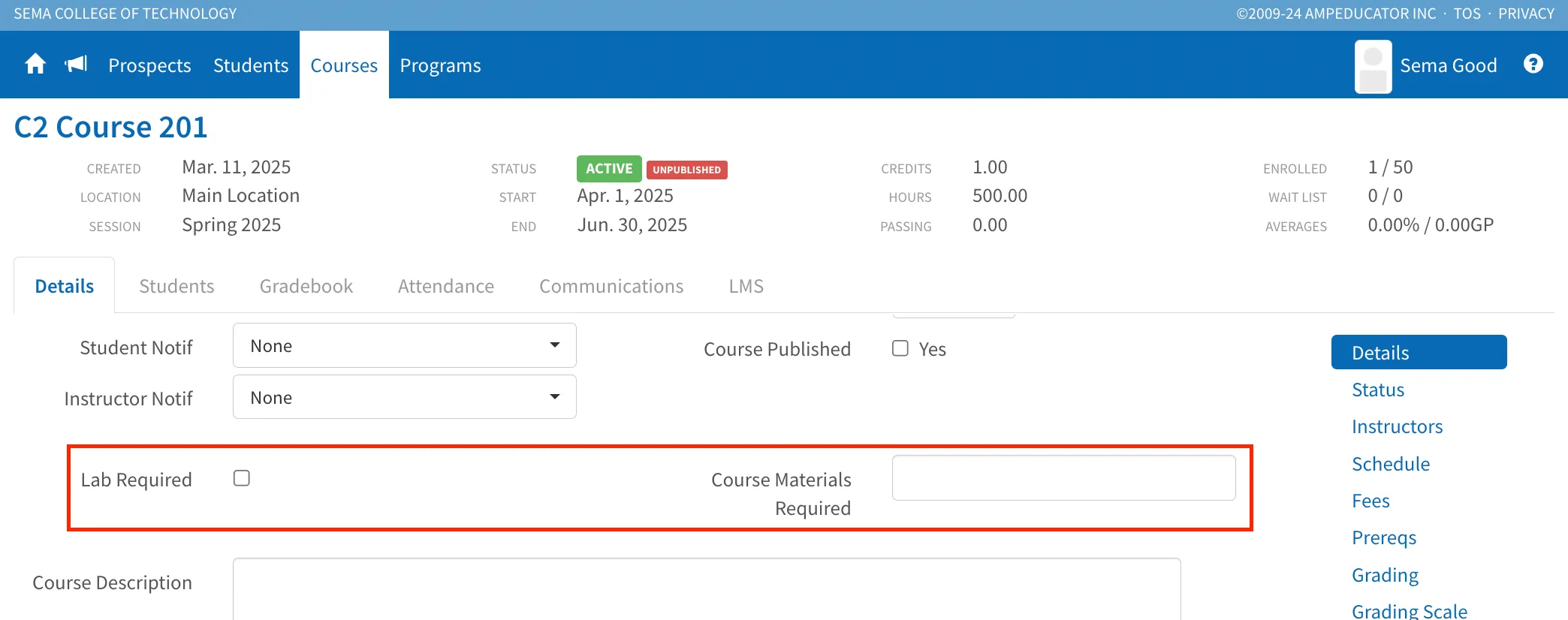
Task: Jump to the Schedule section link
Action: (x=1391, y=464)
